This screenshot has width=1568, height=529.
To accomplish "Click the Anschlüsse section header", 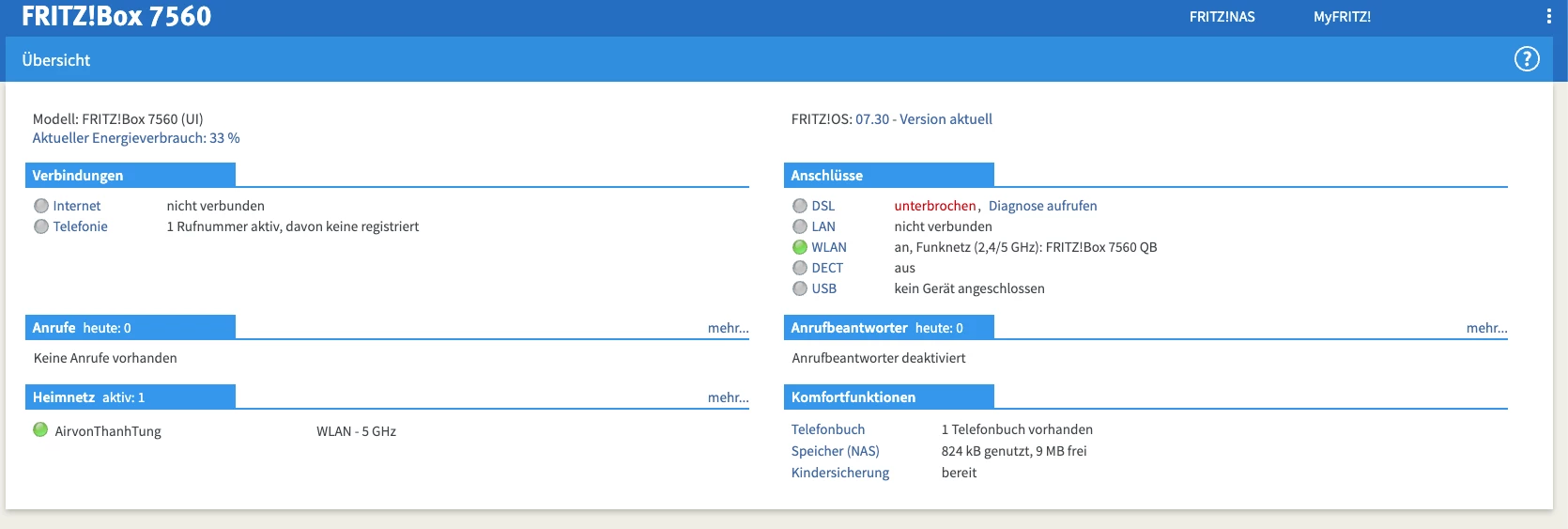I will click(889, 175).
